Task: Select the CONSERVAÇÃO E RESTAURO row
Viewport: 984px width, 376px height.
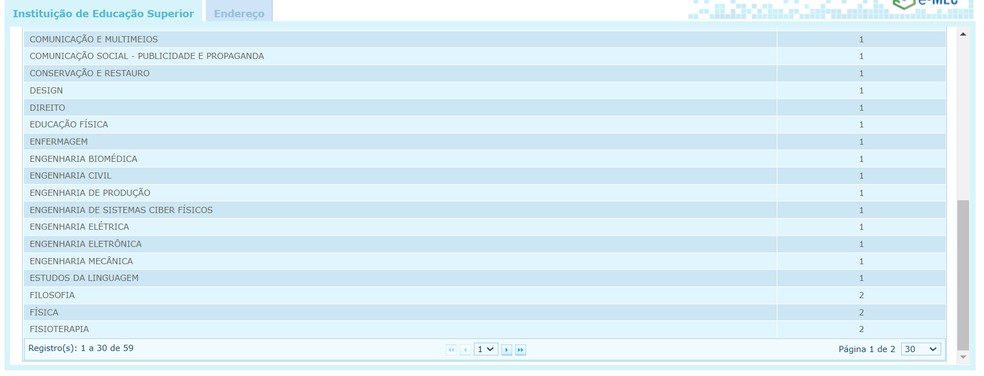Action: [484, 73]
